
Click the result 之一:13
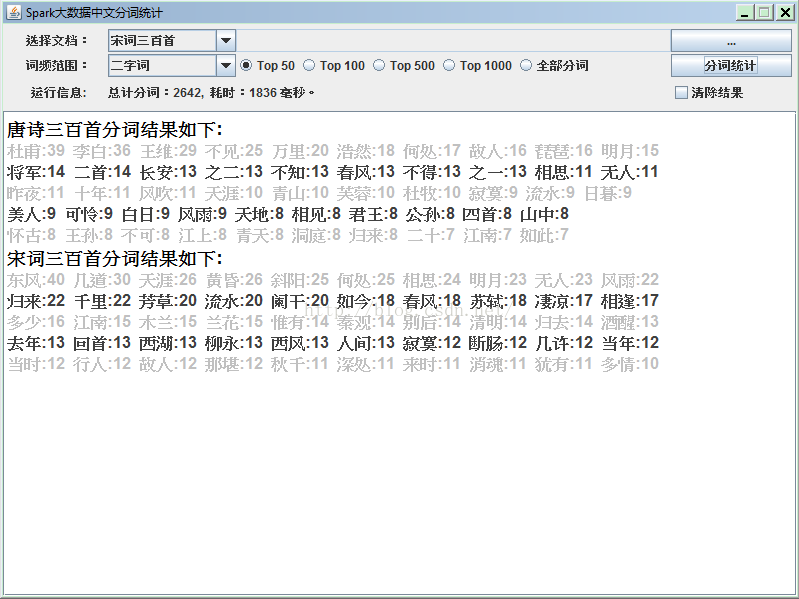point(498,172)
